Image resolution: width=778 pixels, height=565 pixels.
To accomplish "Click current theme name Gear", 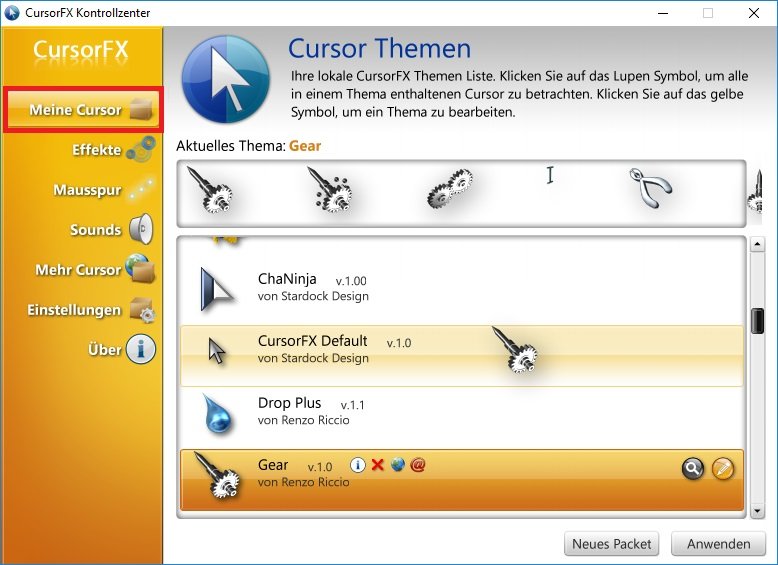I will tap(305, 146).
